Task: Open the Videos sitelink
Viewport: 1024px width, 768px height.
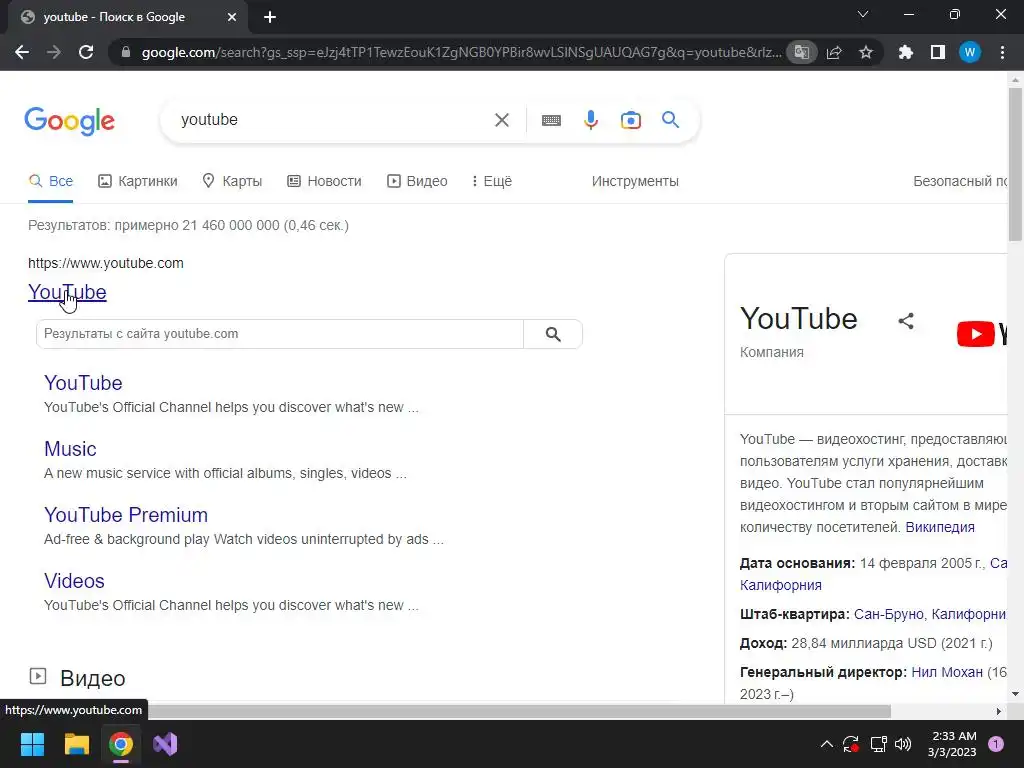Action: 74,581
